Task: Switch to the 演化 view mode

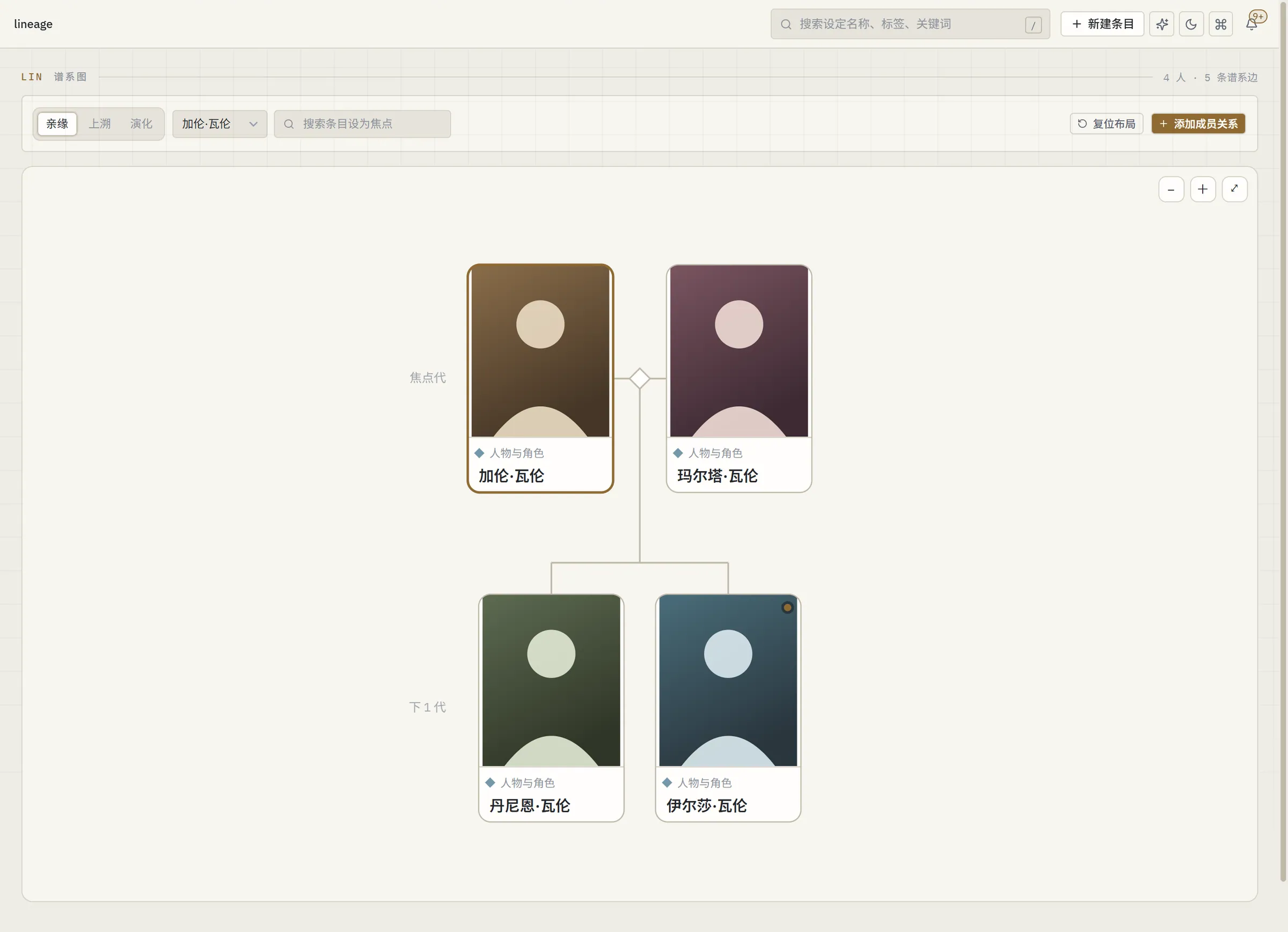Action: (141, 124)
